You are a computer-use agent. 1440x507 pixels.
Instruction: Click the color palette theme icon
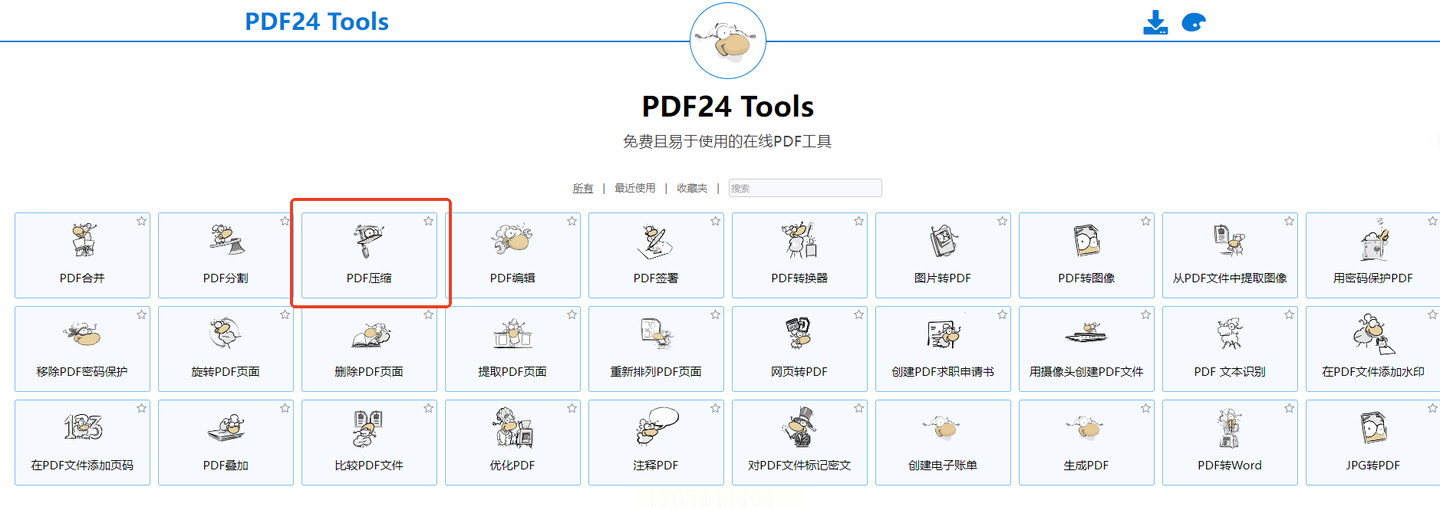(x=1194, y=23)
